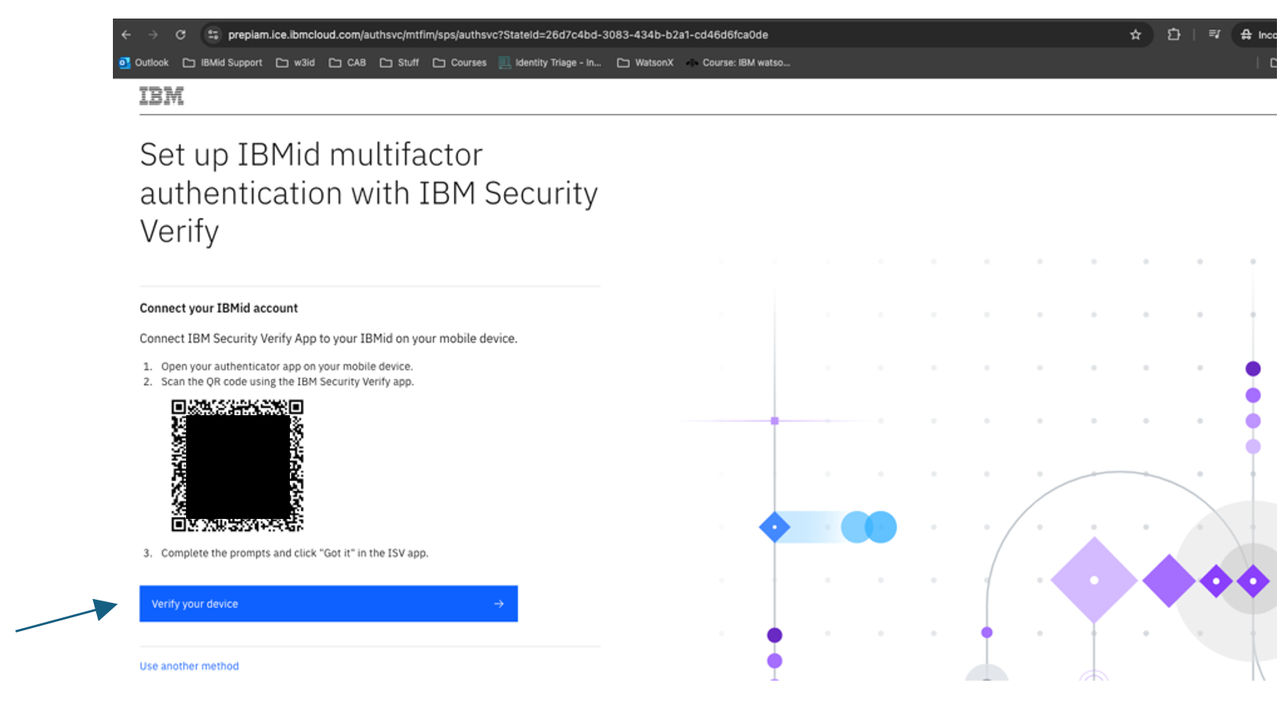Click the Use another method link
The width and height of the screenshot is (1280, 719).
pyautogui.click(x=189, y=666)
